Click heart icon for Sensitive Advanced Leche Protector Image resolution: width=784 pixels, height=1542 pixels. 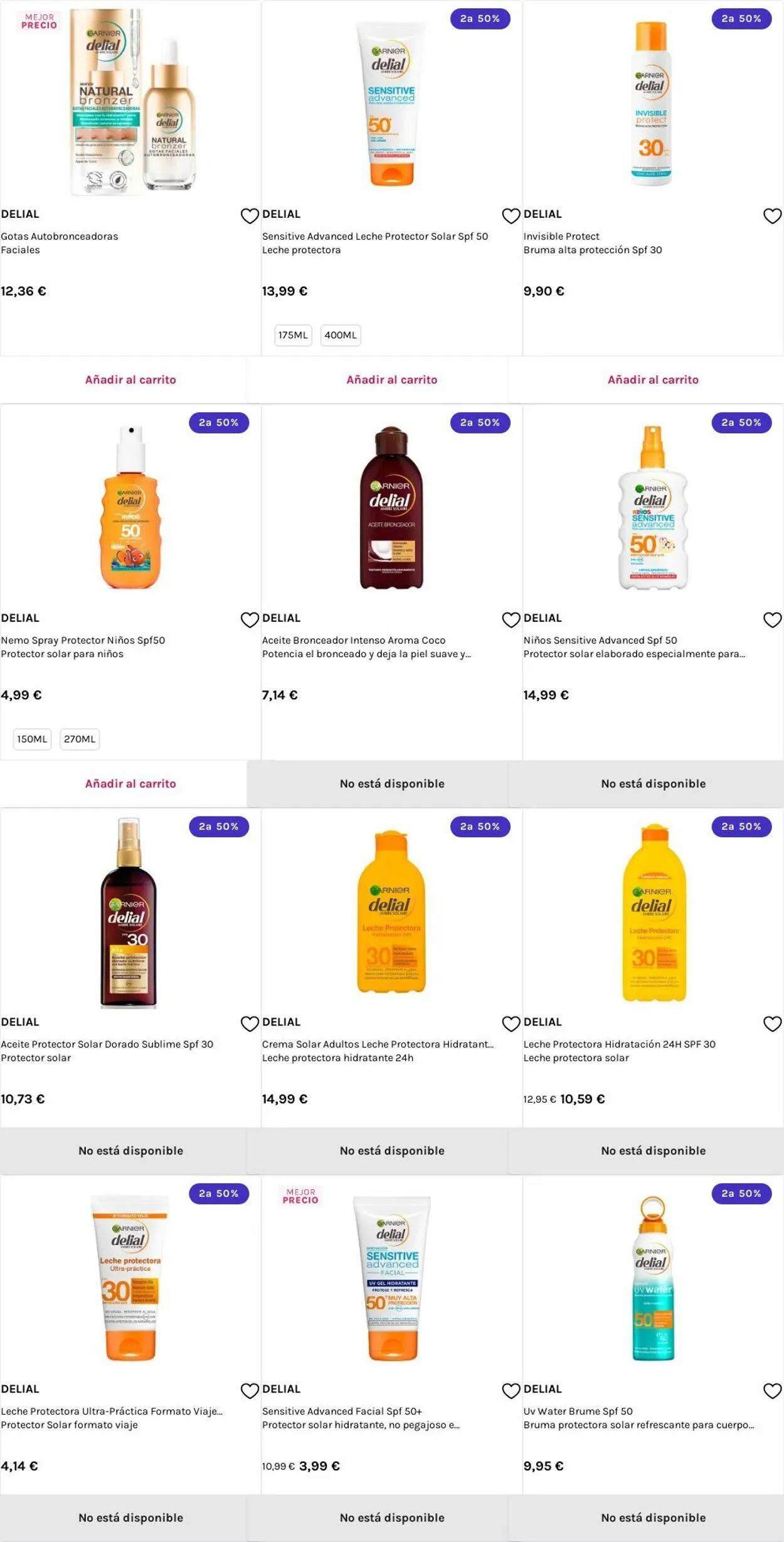[511, 216]
